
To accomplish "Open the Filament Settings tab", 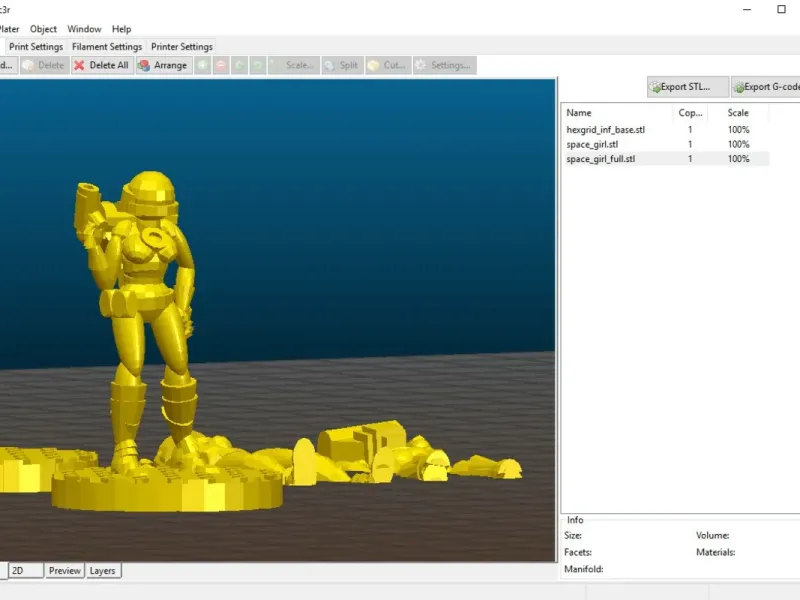I will [107, 47].
